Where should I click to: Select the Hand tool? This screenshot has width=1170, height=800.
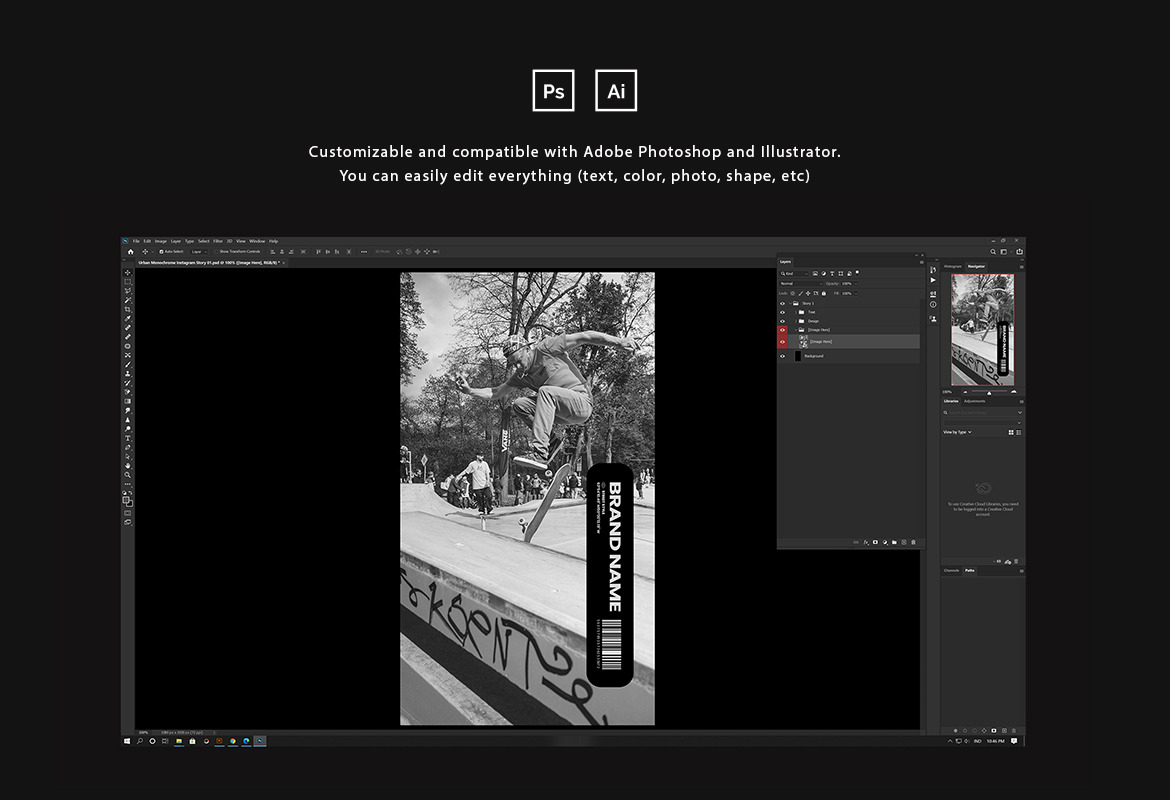point(127,466)
